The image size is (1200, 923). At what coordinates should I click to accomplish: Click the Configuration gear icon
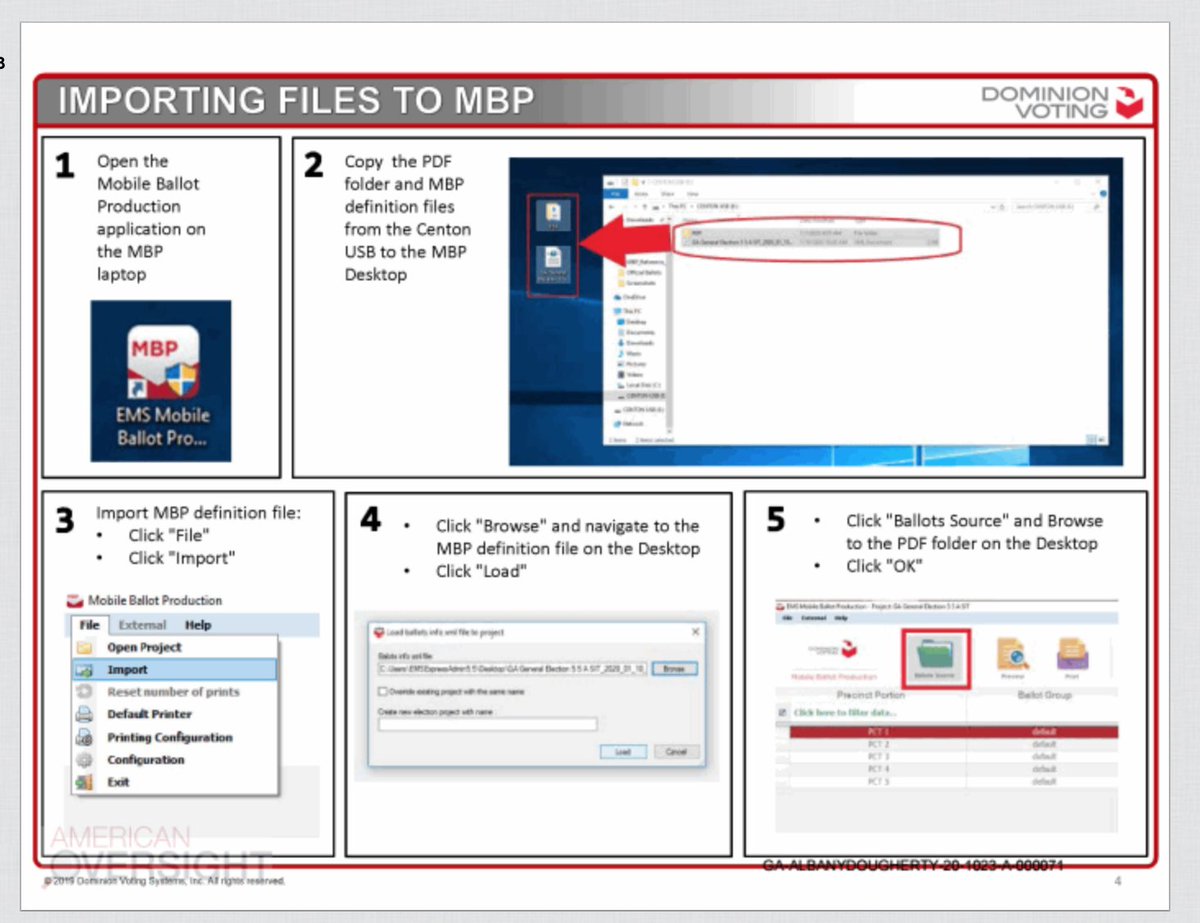coord(85,760)
